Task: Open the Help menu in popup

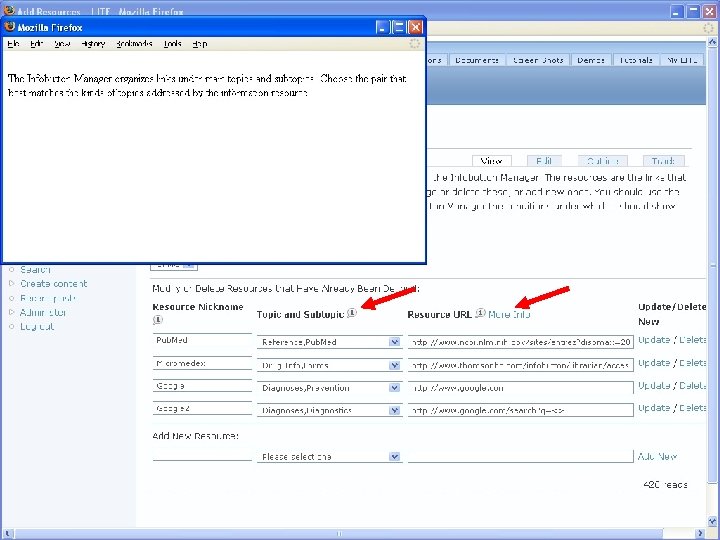Action: coord(200,44)
